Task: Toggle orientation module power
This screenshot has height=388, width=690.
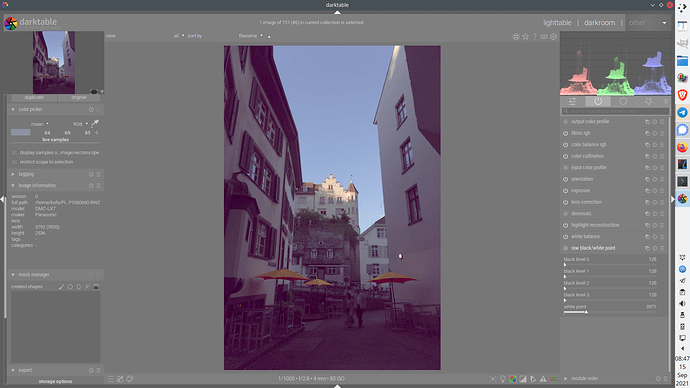Action: (x=565, y=179)
